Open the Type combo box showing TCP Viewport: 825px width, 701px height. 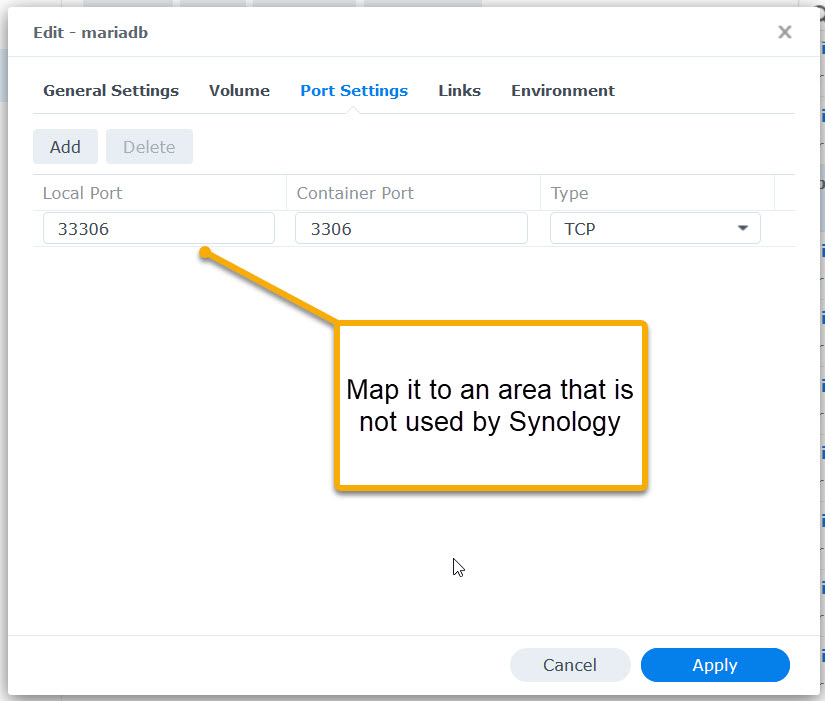coord(655,228)
